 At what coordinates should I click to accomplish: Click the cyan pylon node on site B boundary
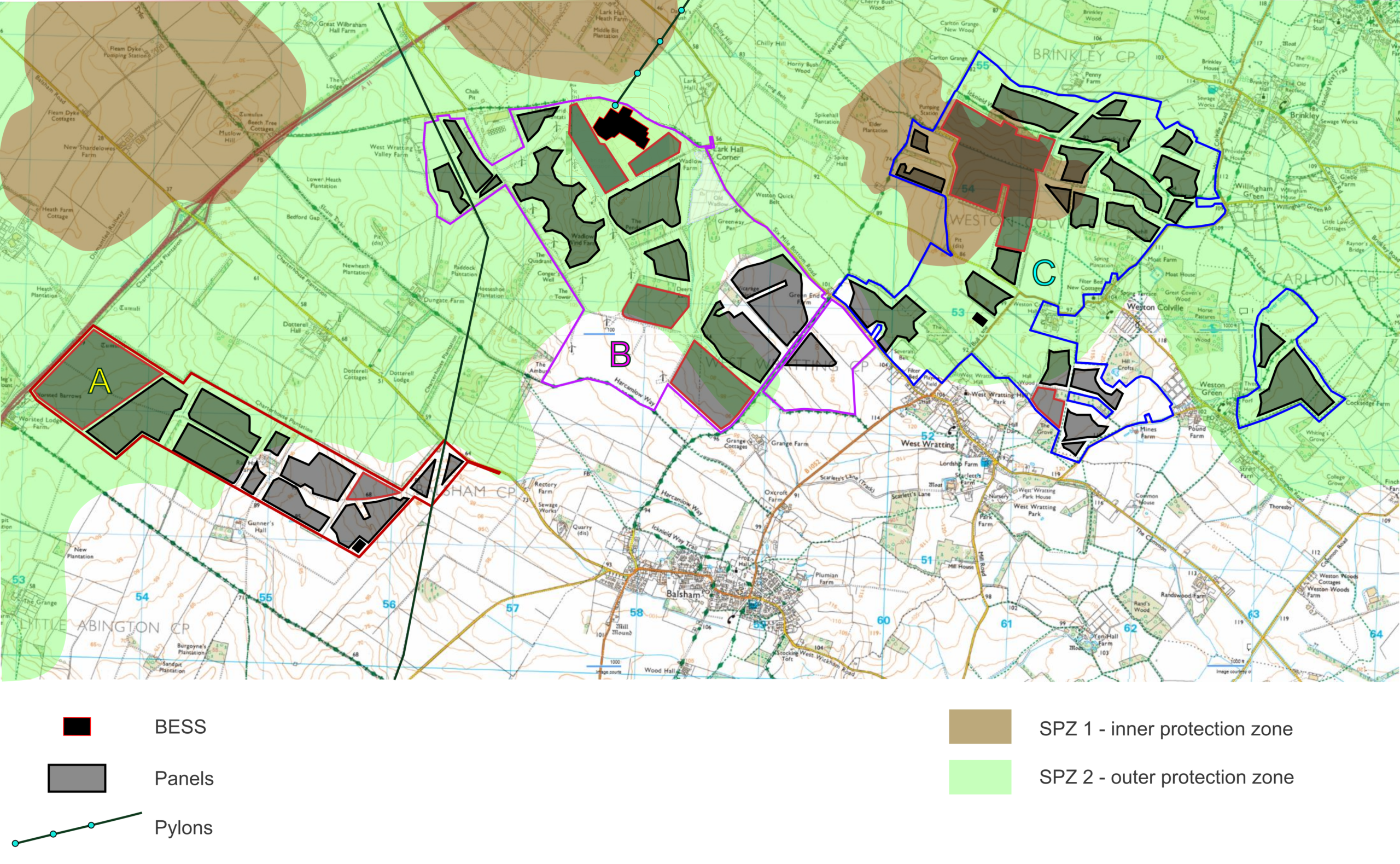tap(615, 106)
